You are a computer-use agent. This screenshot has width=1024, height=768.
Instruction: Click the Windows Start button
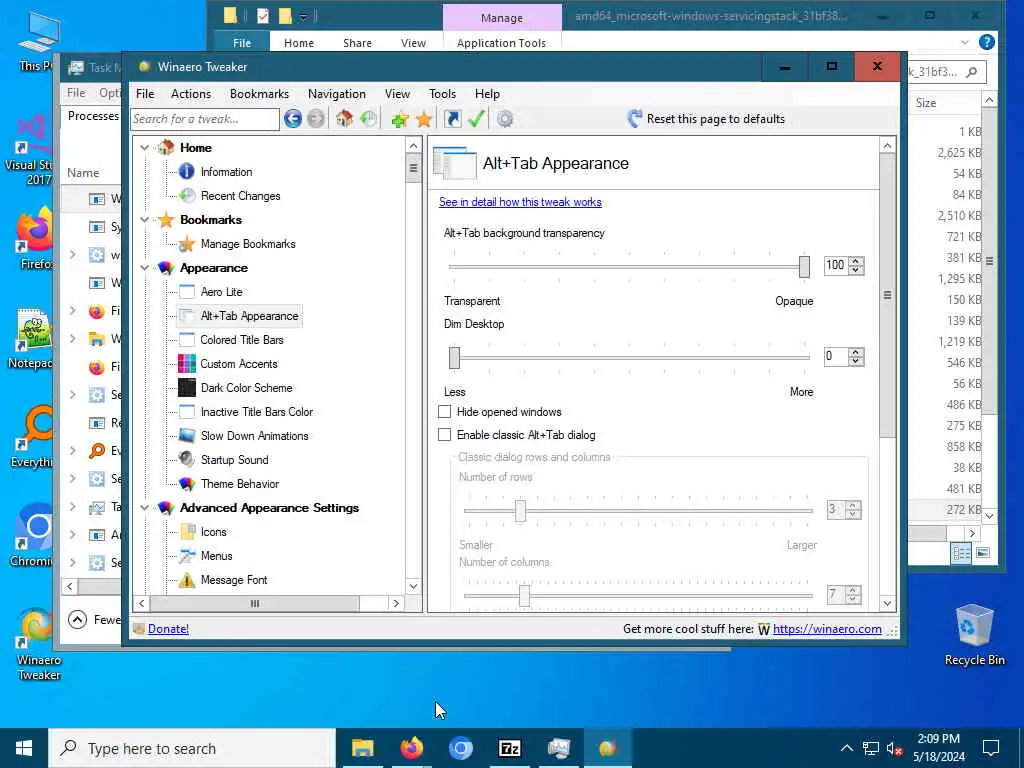click(x=24, y=748)
